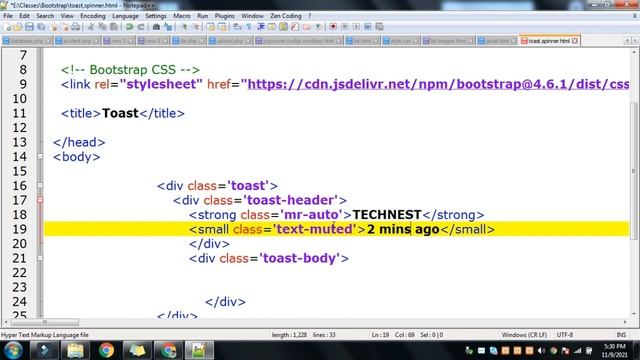Viewport: 640px width, 360px height.
Task: Click the Save recorded macro icon
Action: tap(379, 27)
